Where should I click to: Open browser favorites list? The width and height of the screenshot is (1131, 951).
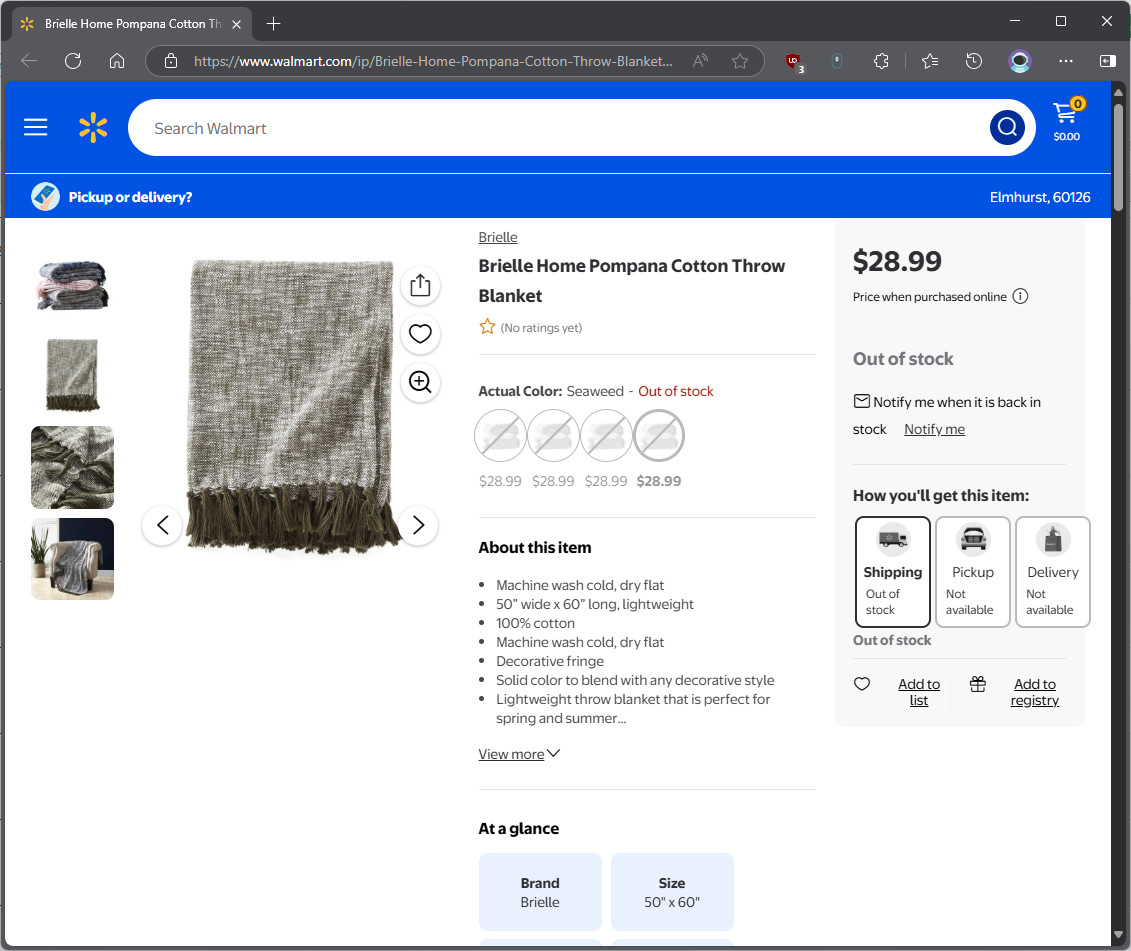[930, 61]
